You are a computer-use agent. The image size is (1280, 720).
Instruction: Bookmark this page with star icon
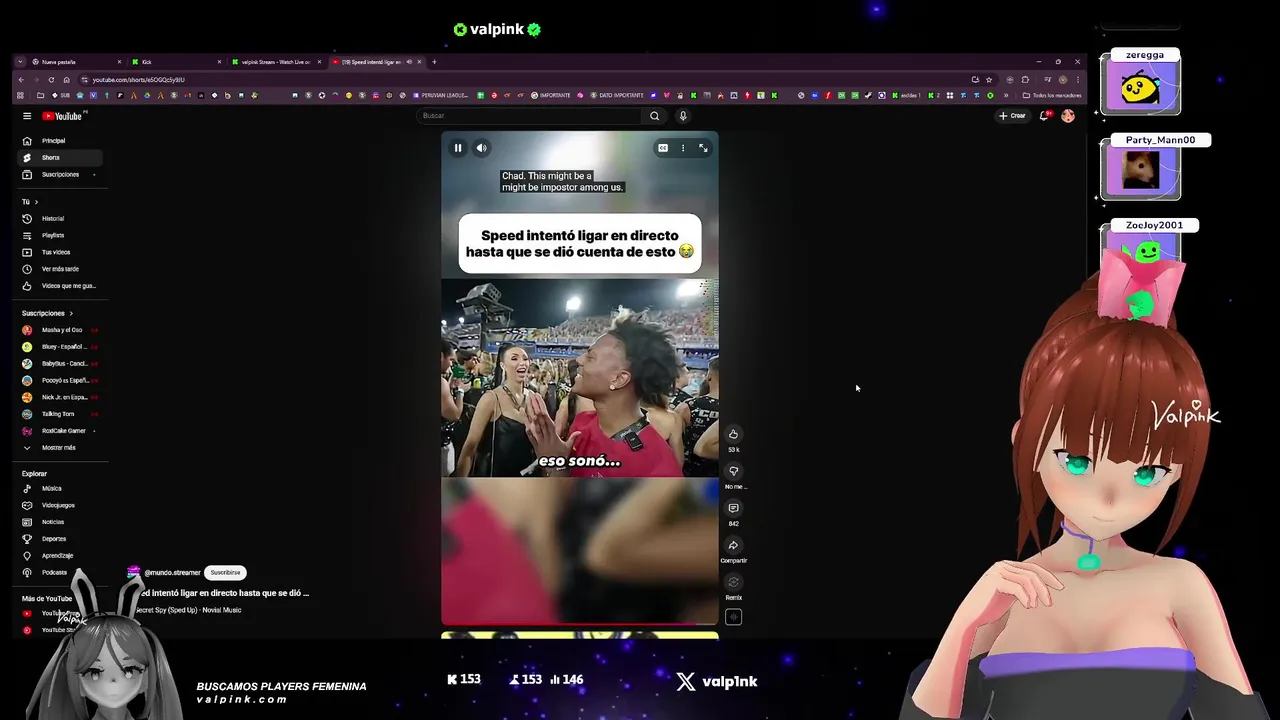[989, 80]
